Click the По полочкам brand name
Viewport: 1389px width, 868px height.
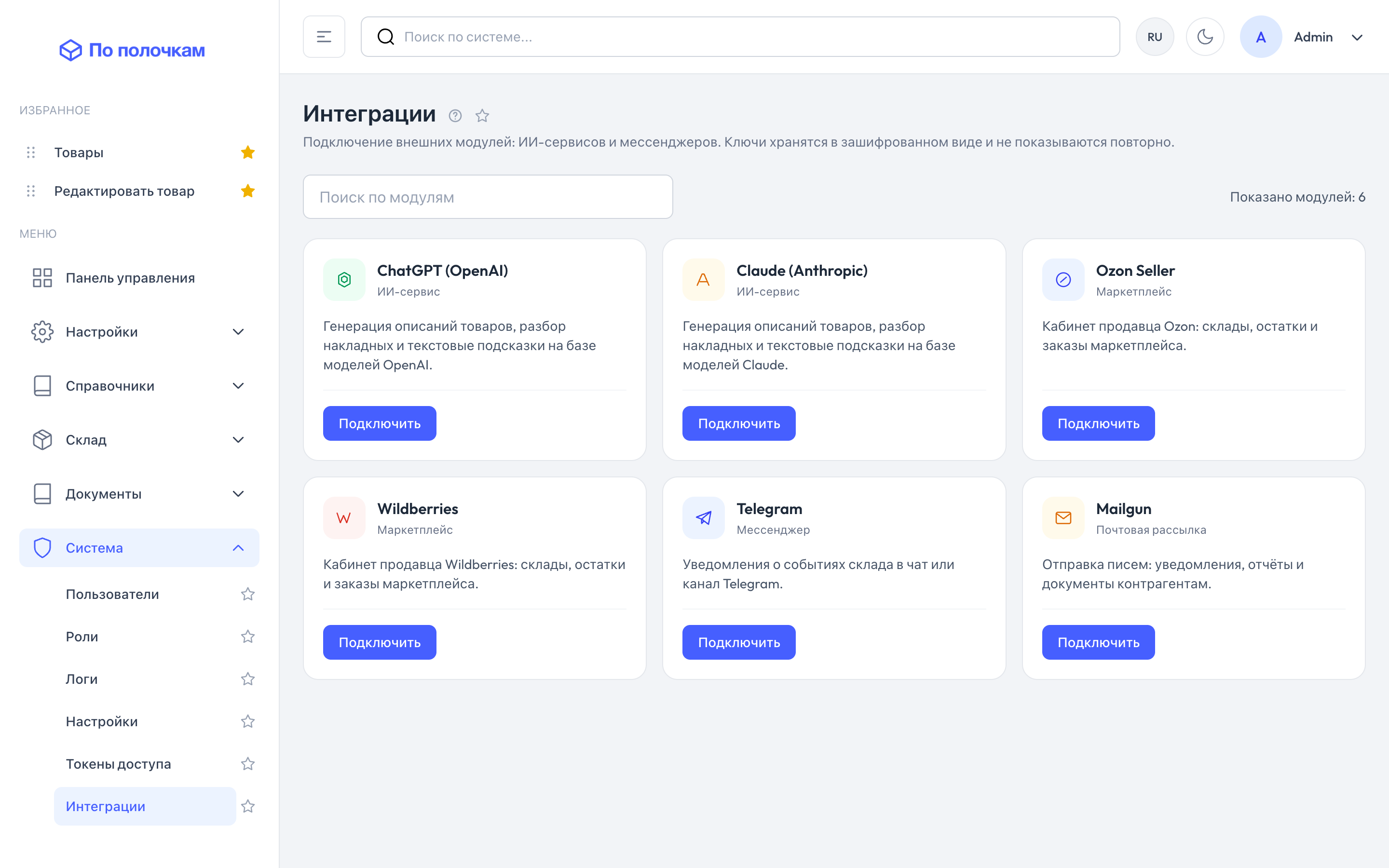tap(147, 51)
